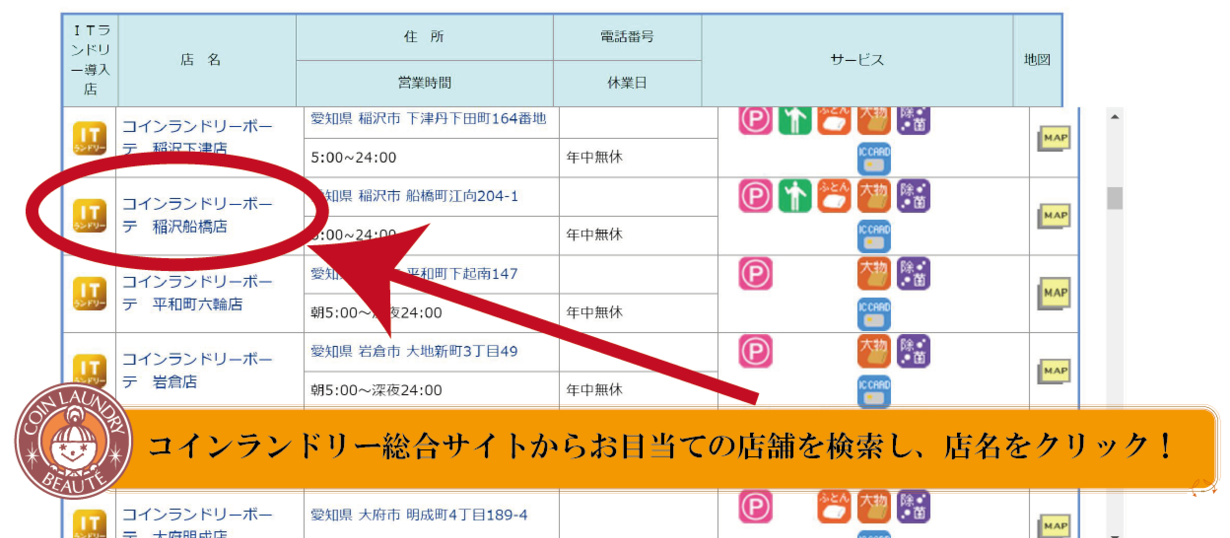1230x538 pixels.
Task: Click 年中無休 in the 稲沢船橋店 row
Action: (x=594, y=235)
